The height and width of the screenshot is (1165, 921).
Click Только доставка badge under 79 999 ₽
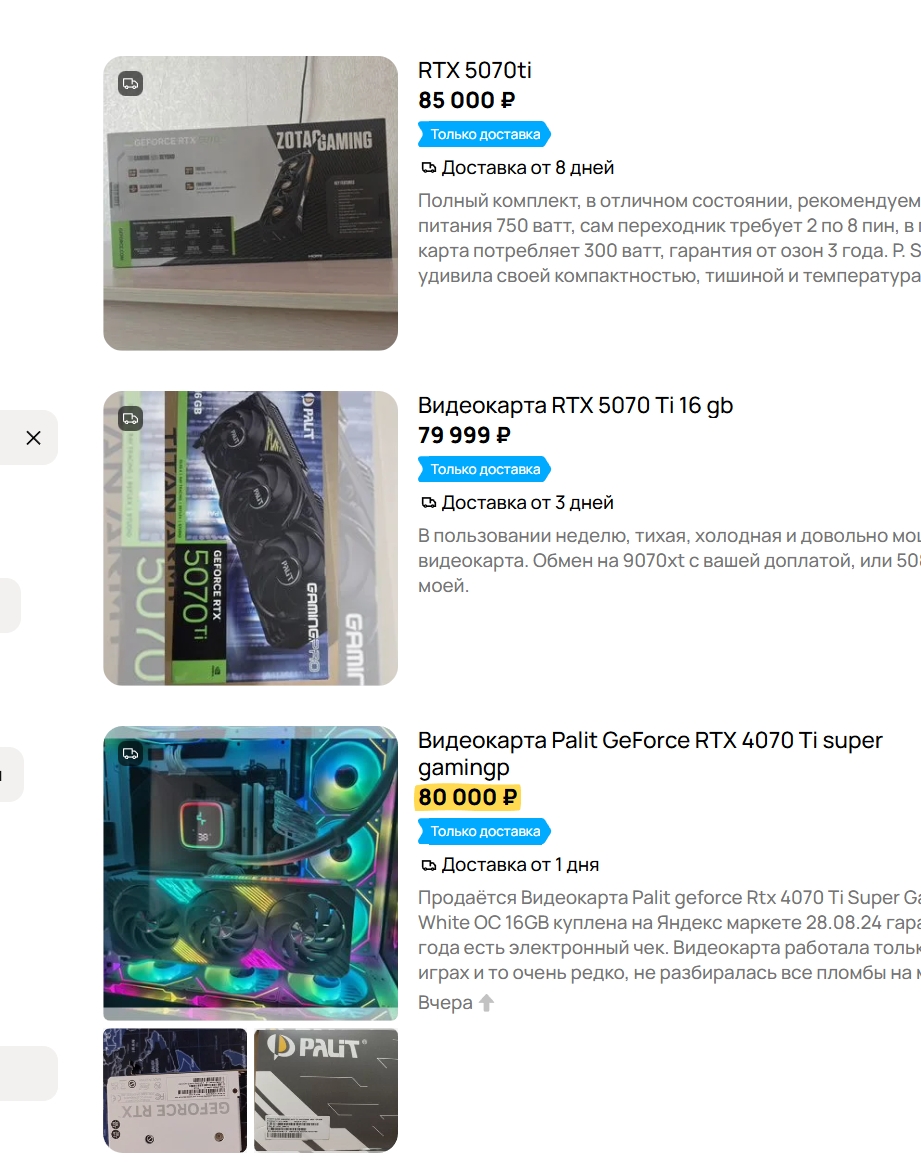coord(484,470)
